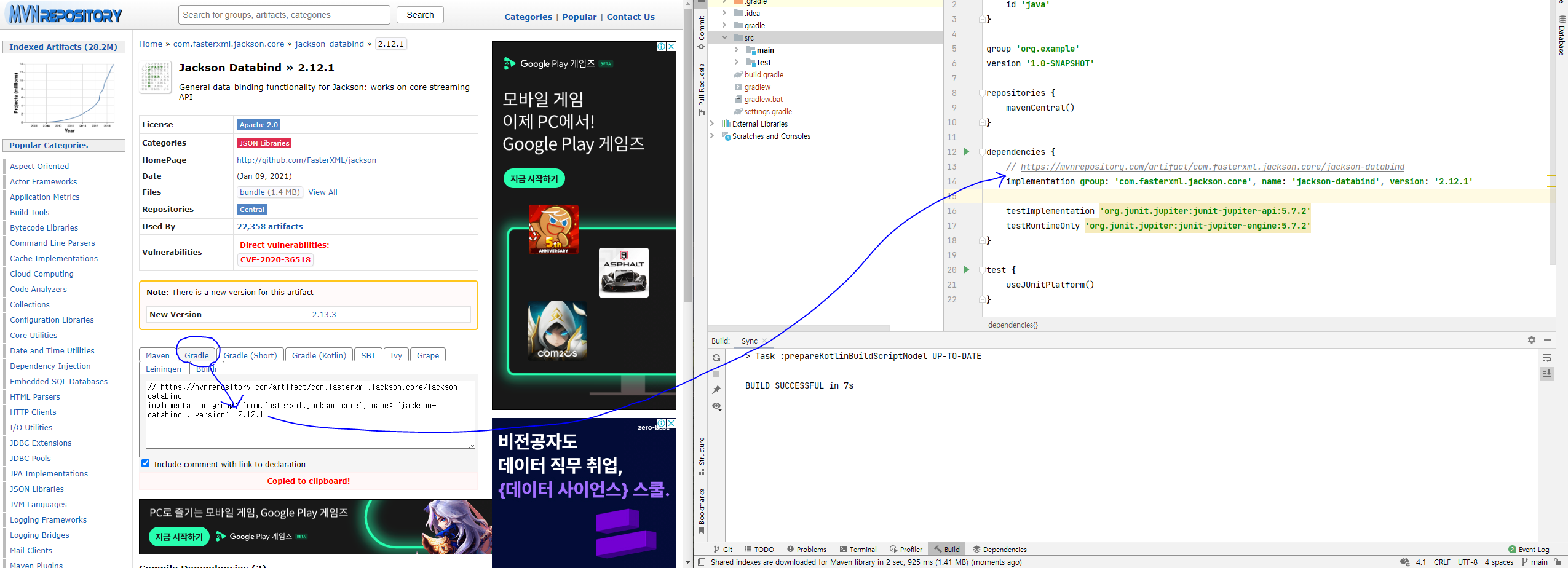Viewport: 1568px width, 568px height.
Task: Click the tool windows toggle in status bar corner
Action: click(x=702, y=562)
